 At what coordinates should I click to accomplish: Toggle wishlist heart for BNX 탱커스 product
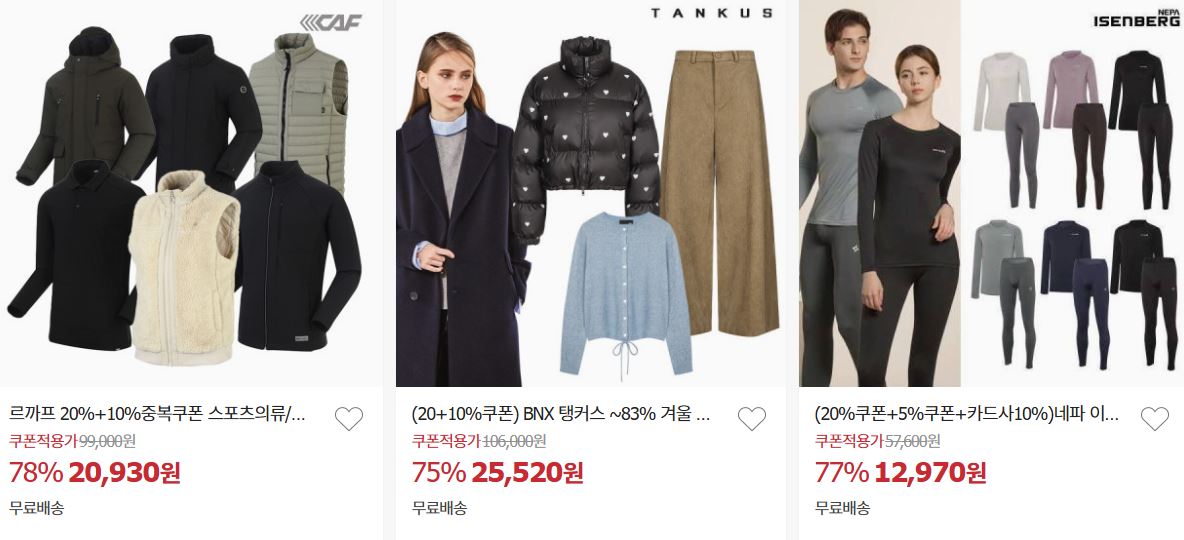[752, 418]
